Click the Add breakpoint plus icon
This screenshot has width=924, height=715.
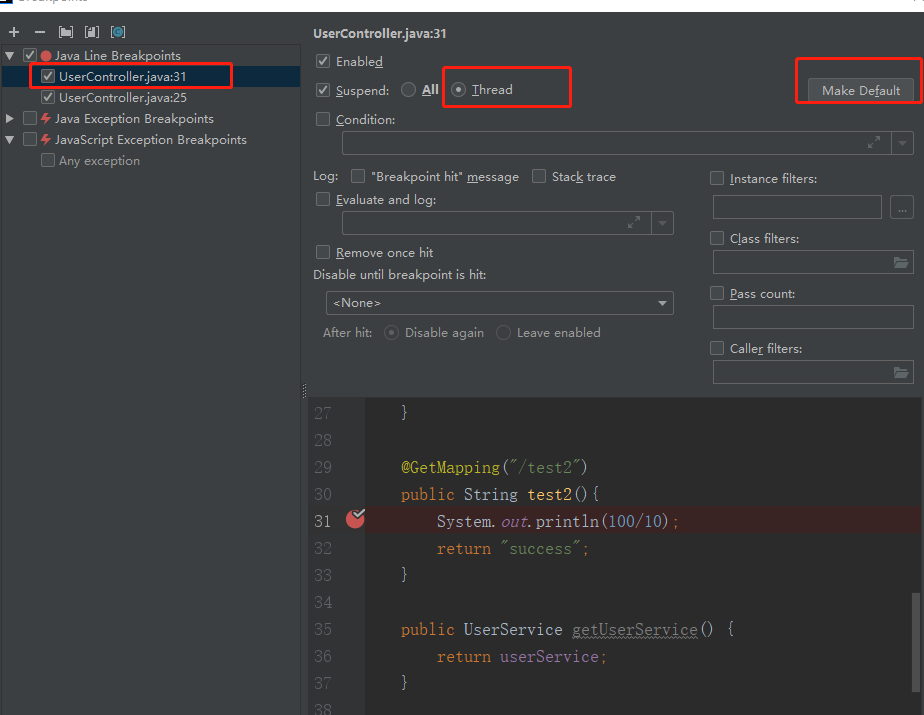click(x=14, y=33)
